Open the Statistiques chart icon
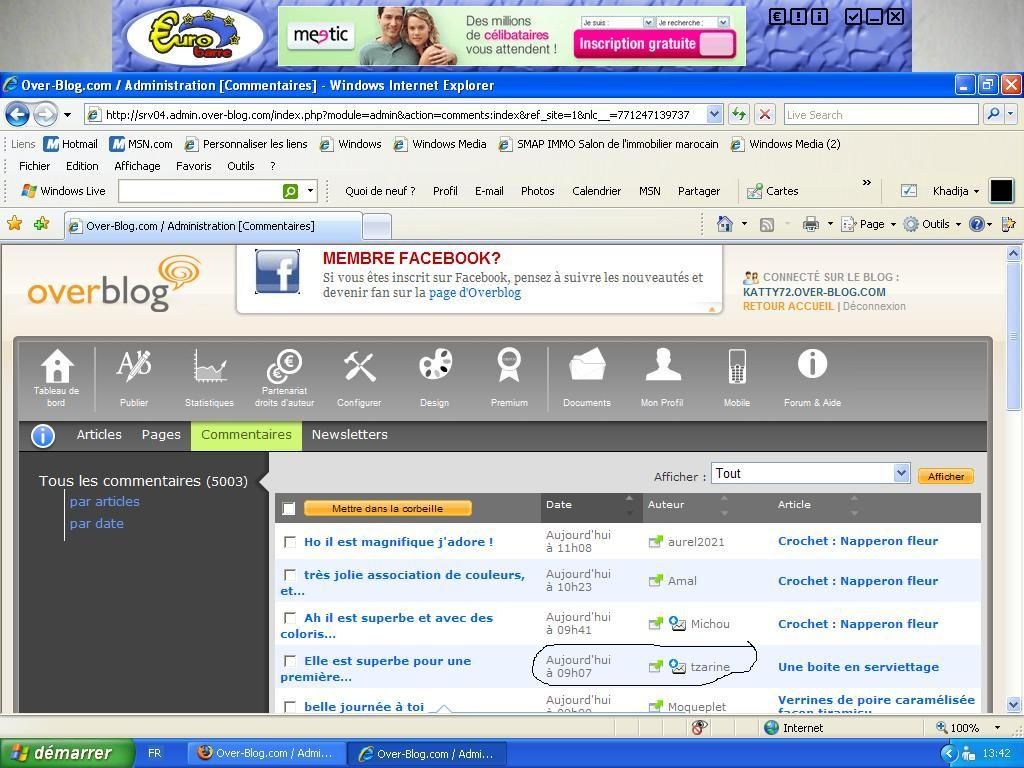This screenshot has width=1024, height=768. click(209, 366)
